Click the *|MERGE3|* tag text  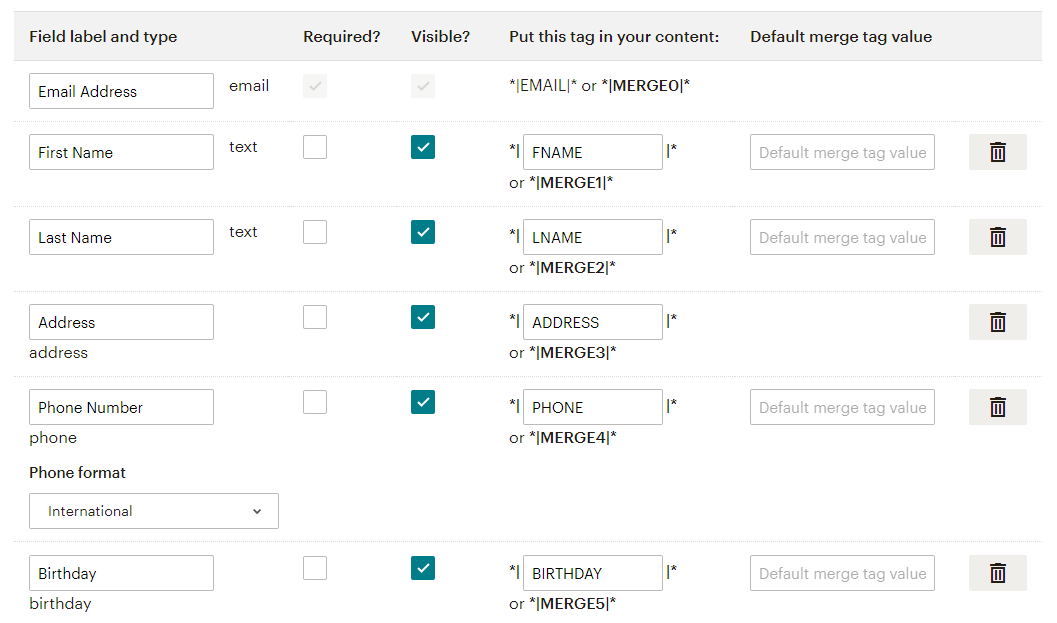point(572,353)
